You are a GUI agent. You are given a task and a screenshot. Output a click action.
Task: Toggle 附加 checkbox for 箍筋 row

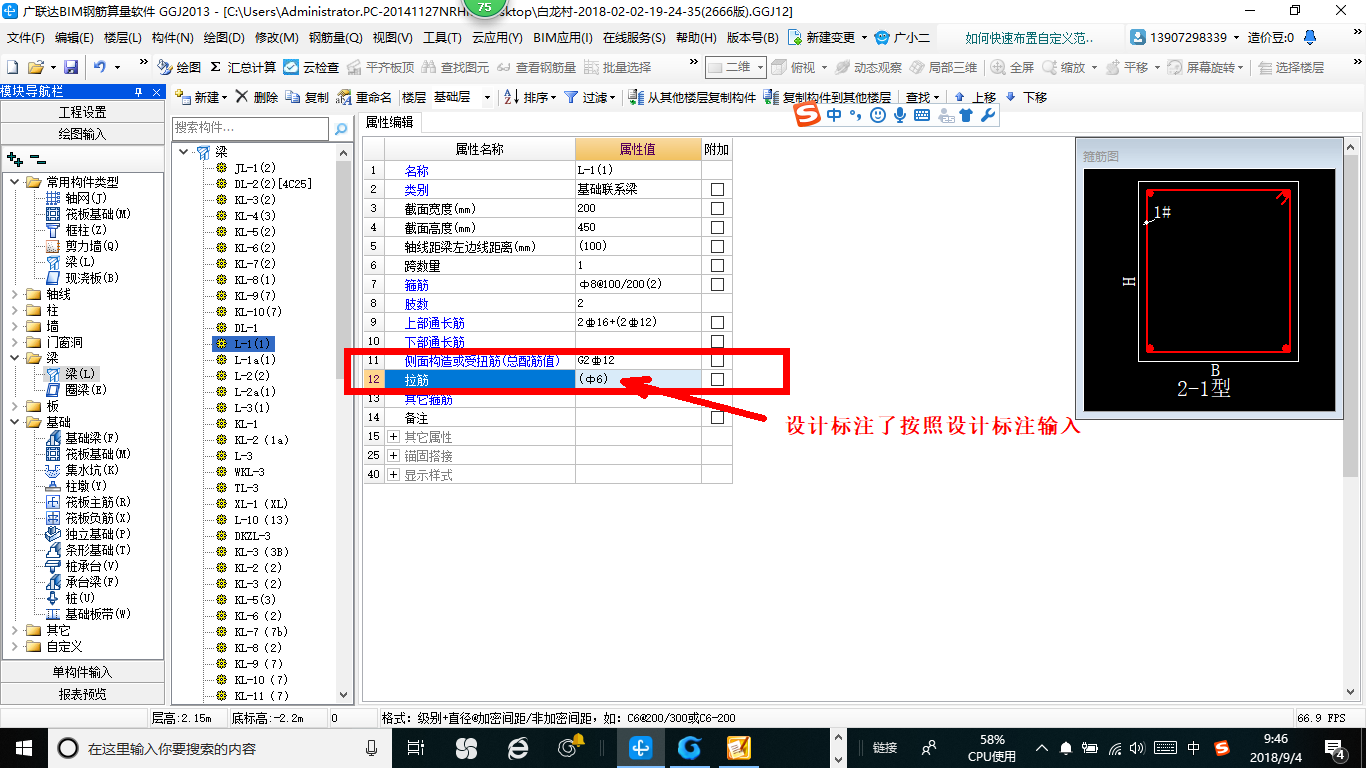coord(717,285)
